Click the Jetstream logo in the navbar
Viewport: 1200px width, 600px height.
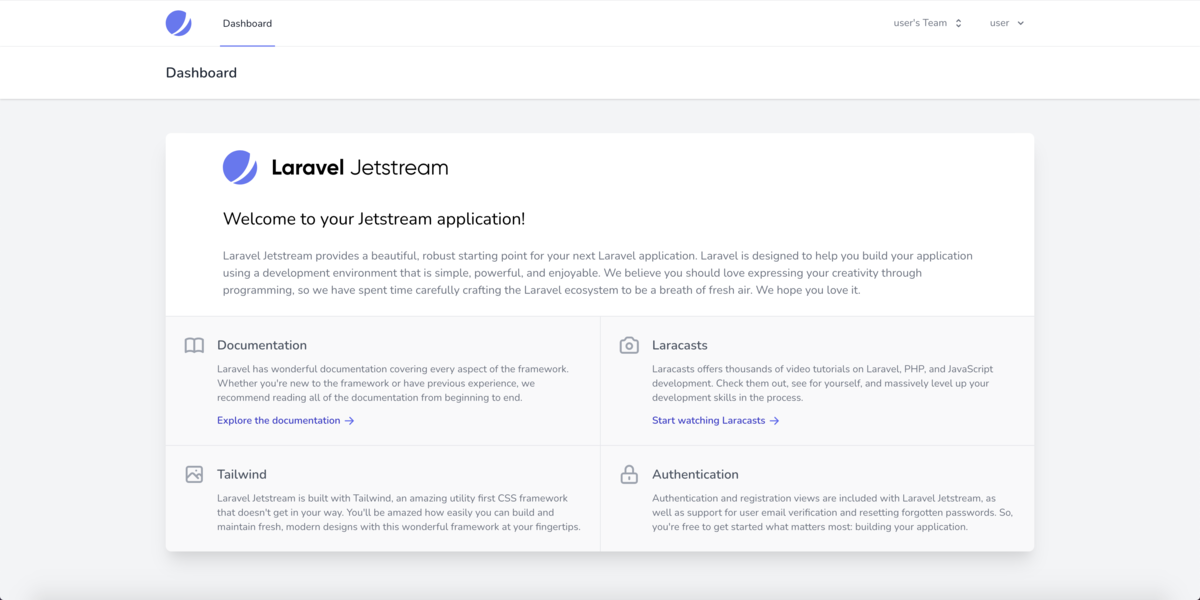[x=179, y=23]
